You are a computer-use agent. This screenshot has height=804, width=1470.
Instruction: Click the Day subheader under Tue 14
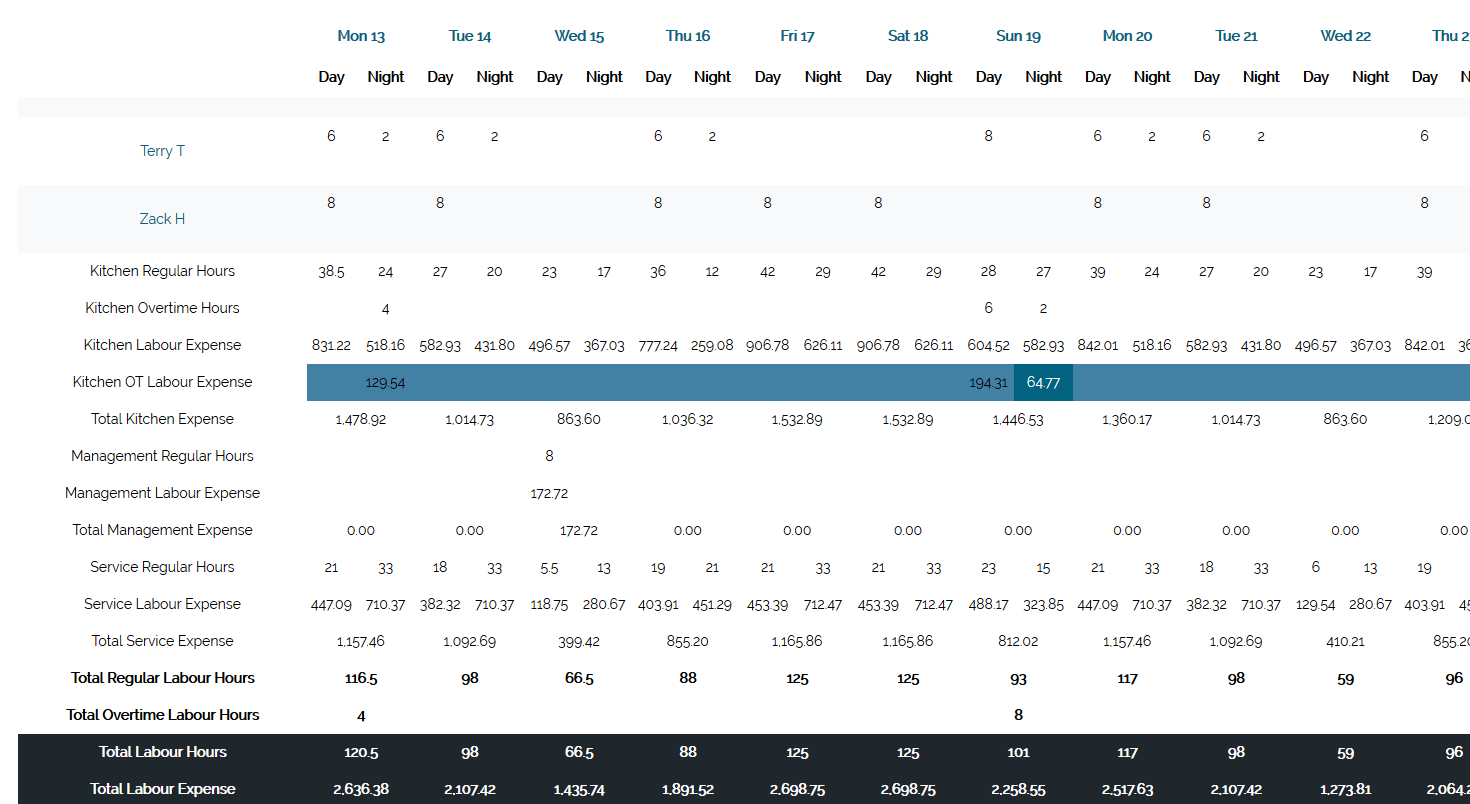point(440,77)
